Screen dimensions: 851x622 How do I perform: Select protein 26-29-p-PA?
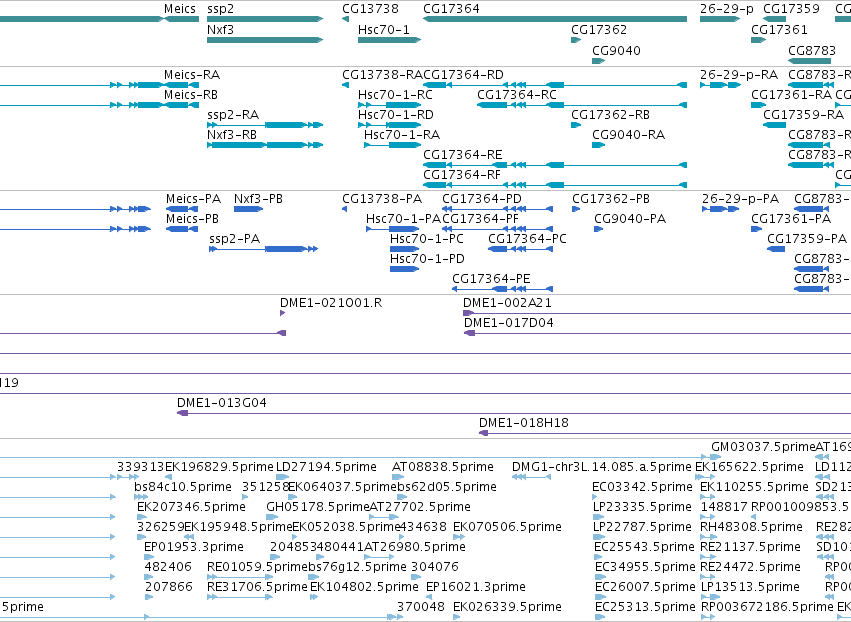(x=740, y=199)
